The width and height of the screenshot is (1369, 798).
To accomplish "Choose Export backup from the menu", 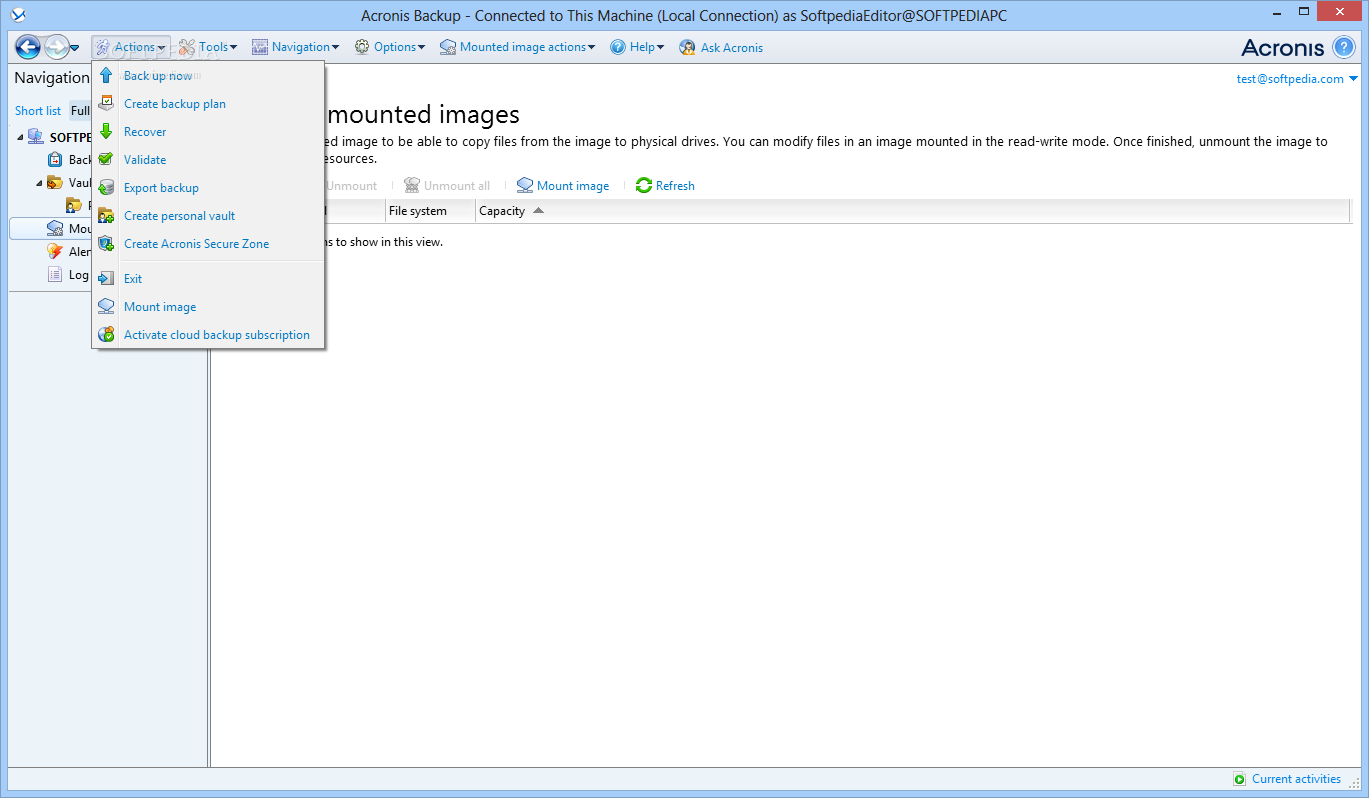I will click(208, 188).
